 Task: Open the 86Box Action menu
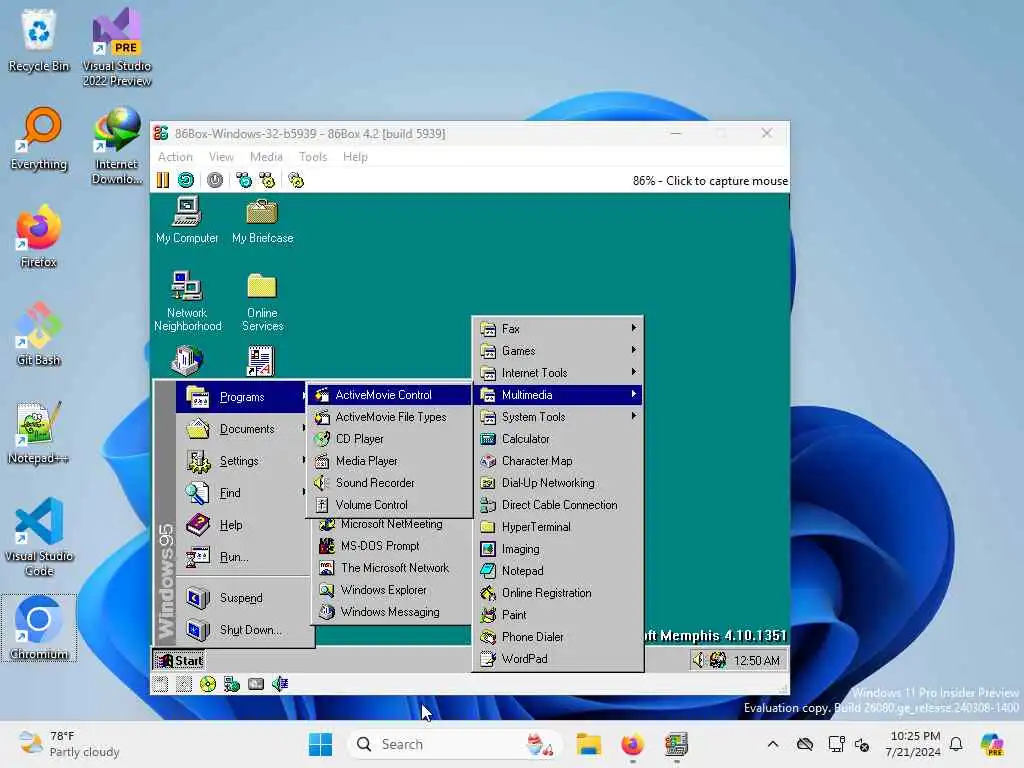(x=175, y=157)
